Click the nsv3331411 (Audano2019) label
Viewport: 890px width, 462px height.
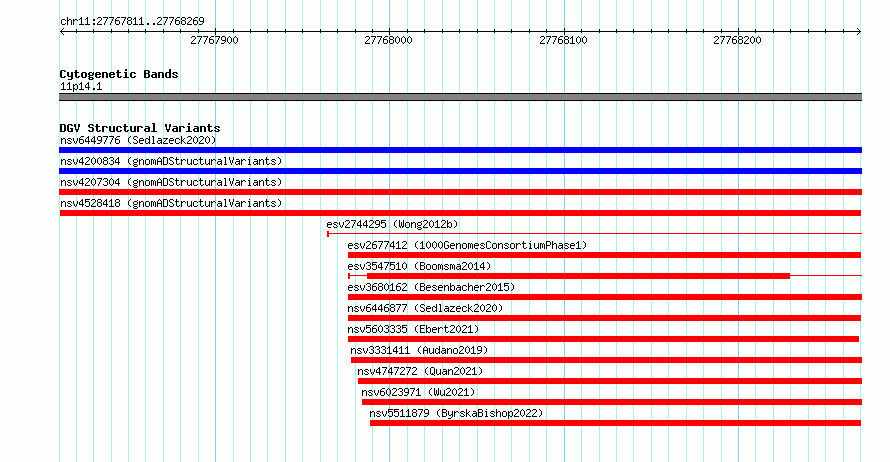(x=419, y=350)
